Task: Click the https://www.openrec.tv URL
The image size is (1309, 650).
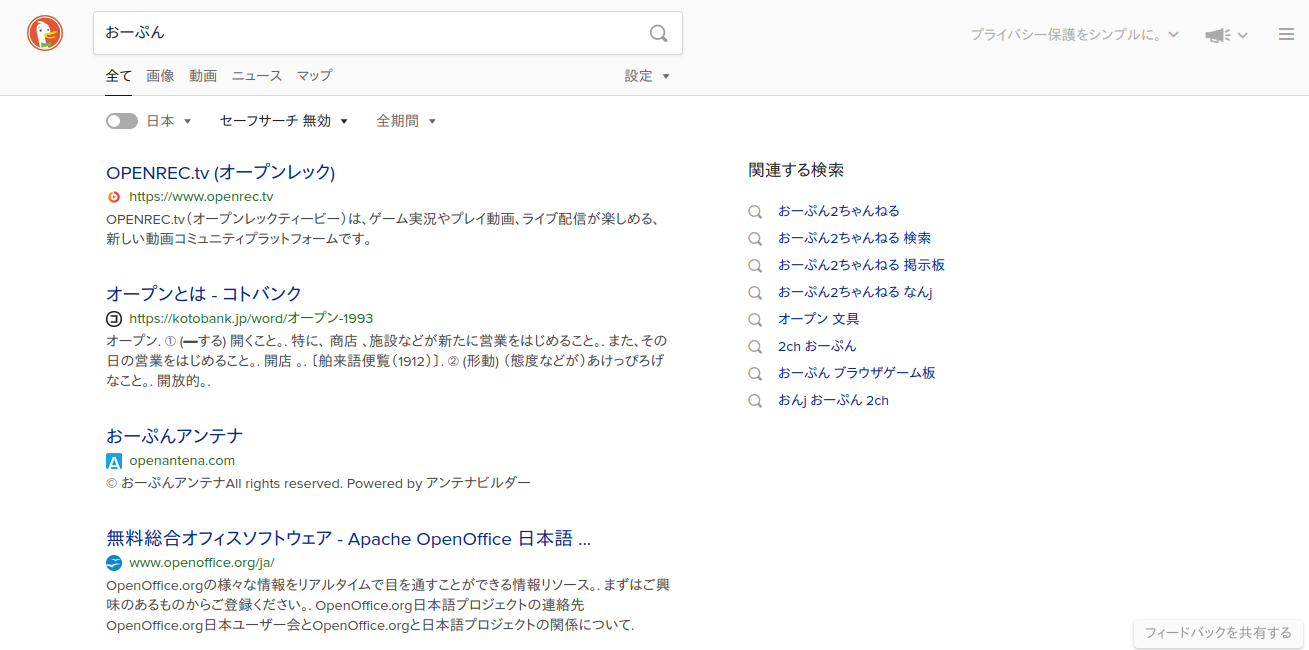Action: (201, 197)
